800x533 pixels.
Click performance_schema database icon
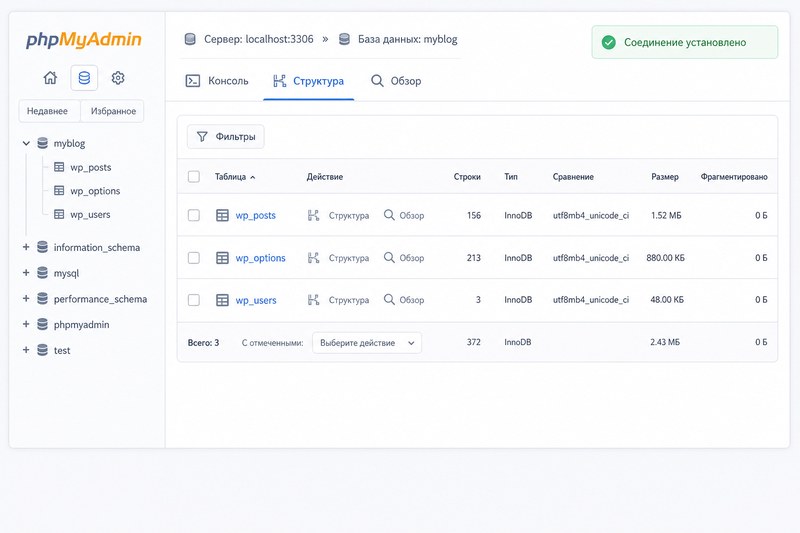pyautogui.click(x=43, y=298)
